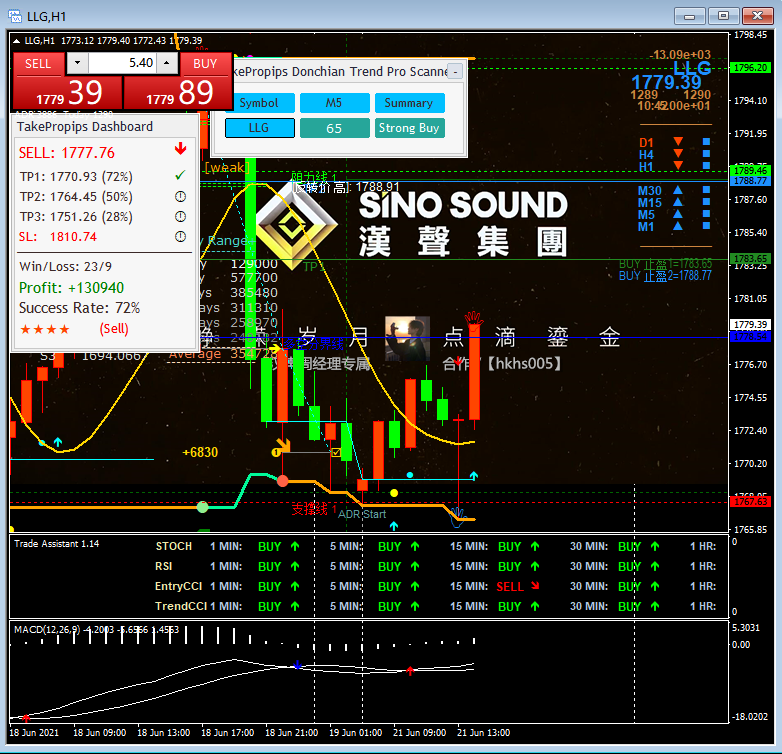Image resolution: width=782 pixels, height=754 pixels.
Task: Click the four-star rating in dashboard
Action: (x=45, y=330)
